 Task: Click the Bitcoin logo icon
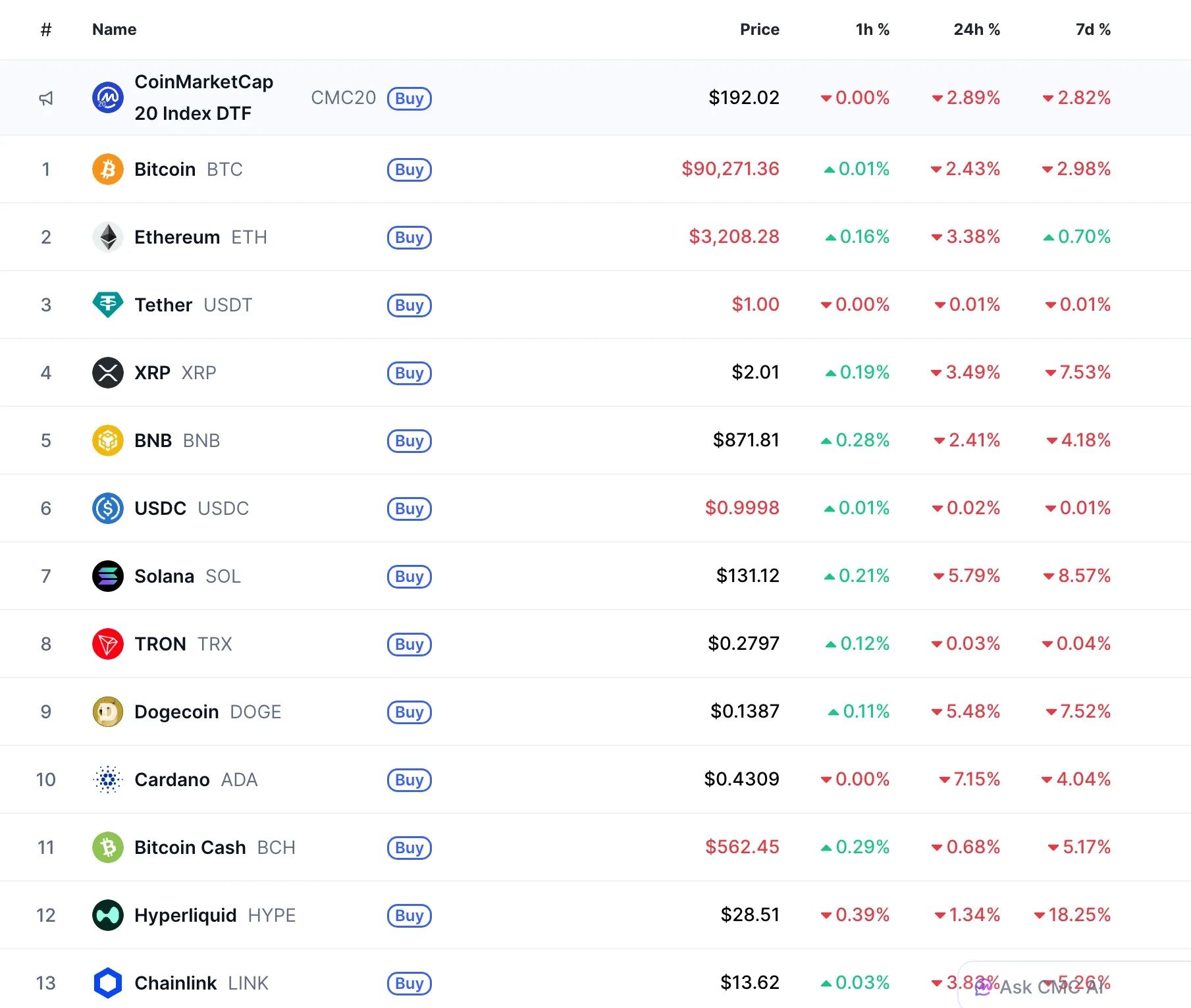coord(107,169)
